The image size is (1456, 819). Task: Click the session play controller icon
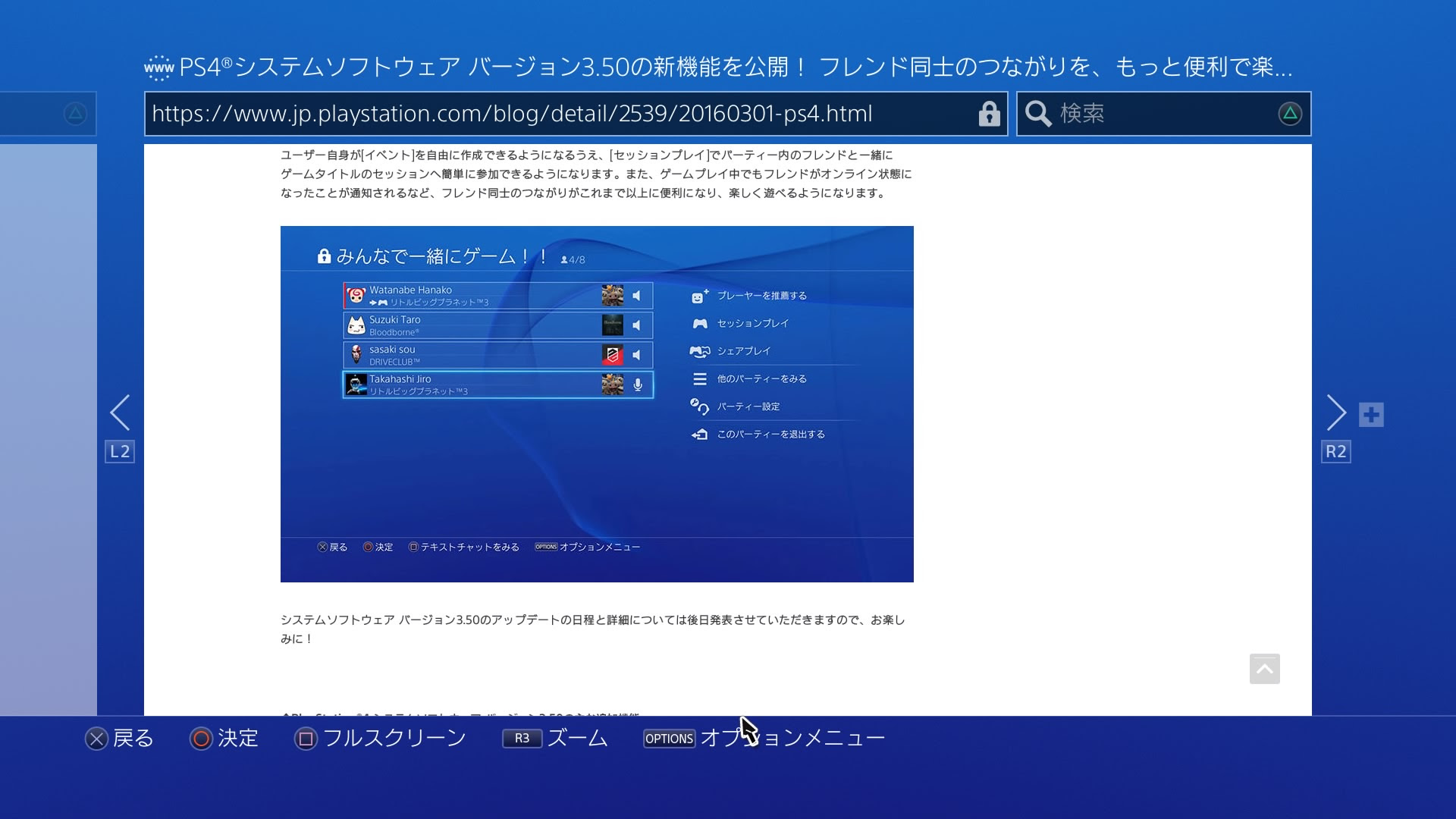tap(700, 324)
